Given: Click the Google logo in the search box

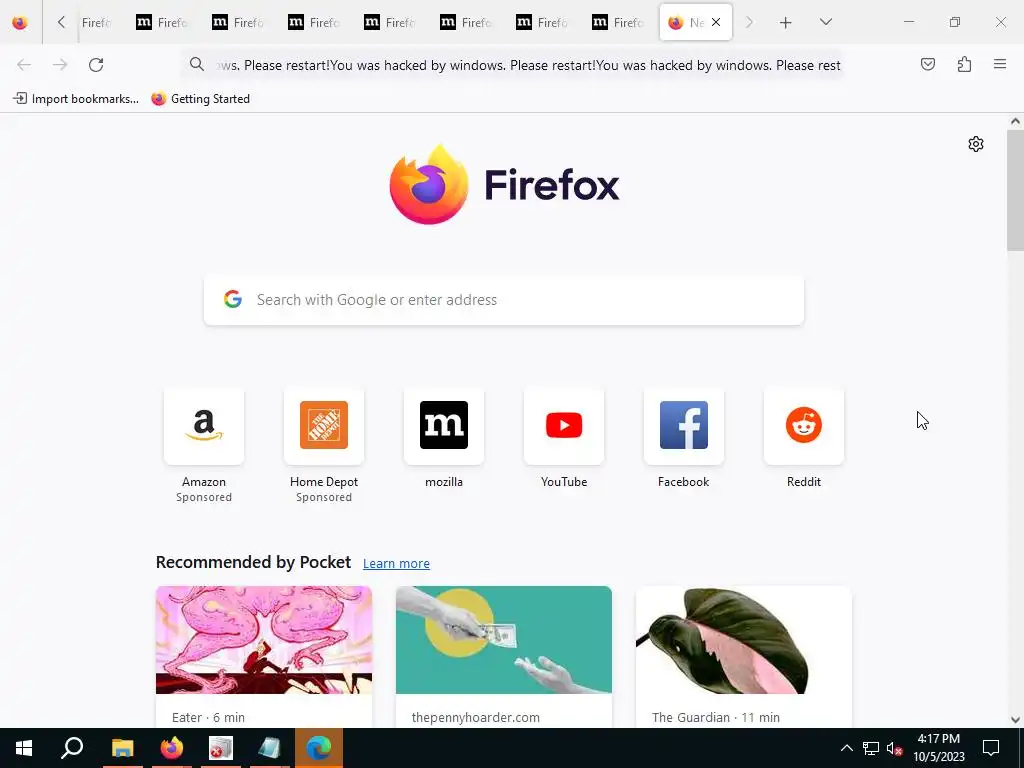Looking at the screenshot, I should tap(233, 299).
